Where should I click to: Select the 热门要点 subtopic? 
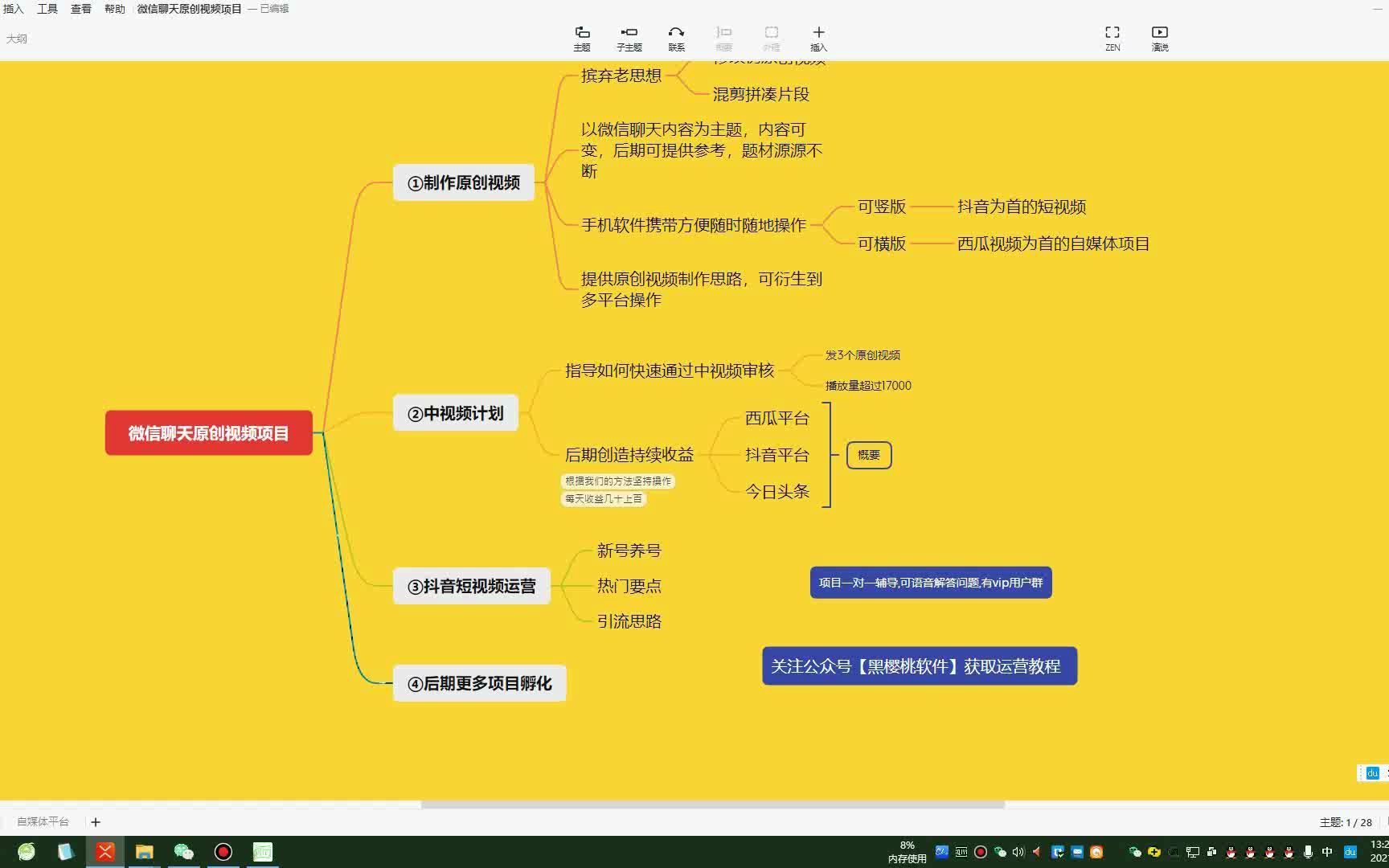point(629,586)
